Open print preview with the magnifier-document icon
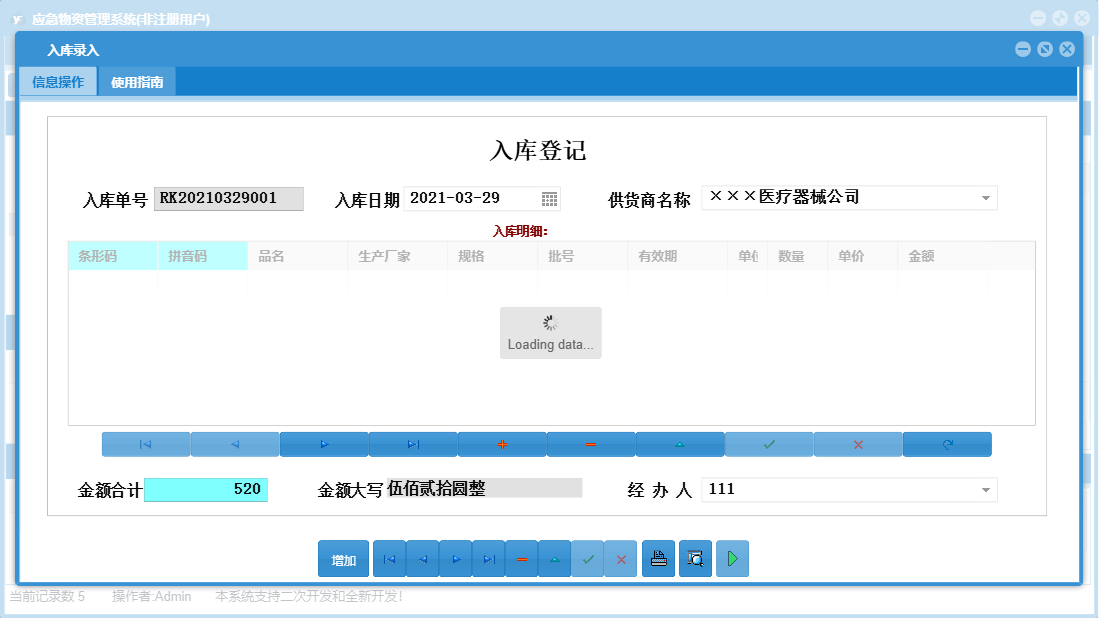Viewport: 1099px width, 618px height. 694,558
